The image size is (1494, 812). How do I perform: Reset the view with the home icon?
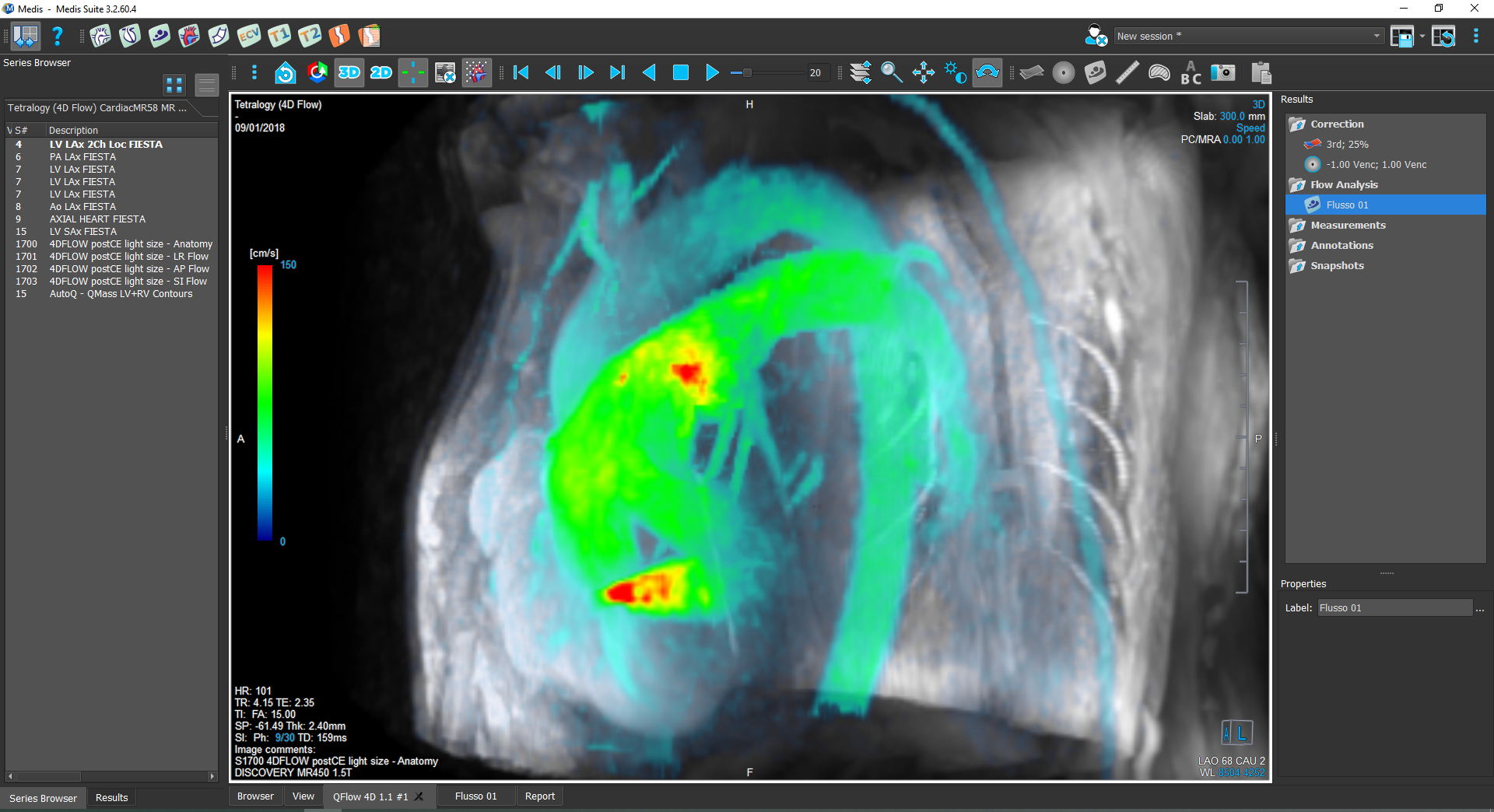coord(286,72)
